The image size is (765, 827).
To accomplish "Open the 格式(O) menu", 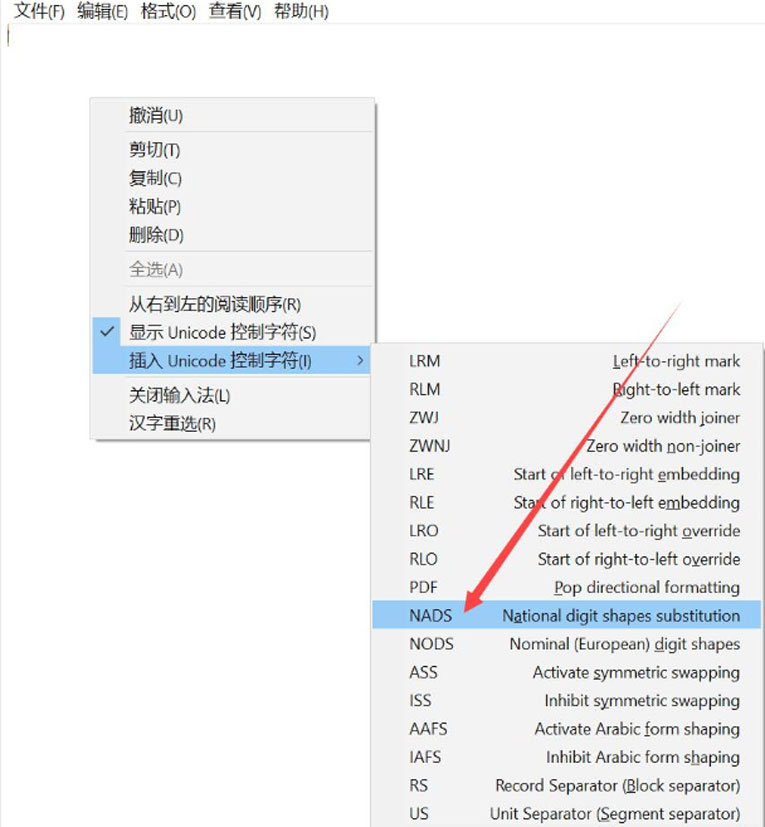I will pyautogui.click(x=168, y=12).
